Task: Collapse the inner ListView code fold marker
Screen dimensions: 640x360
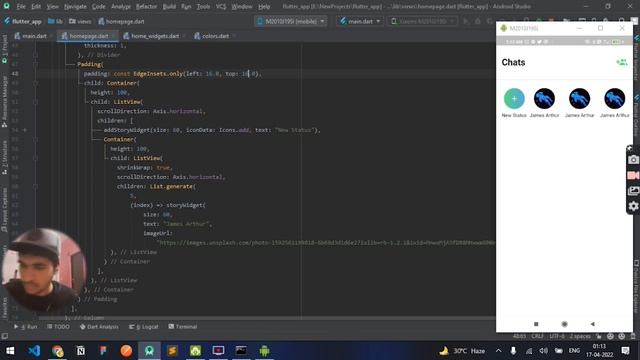Action: click(x=36, y=158)
